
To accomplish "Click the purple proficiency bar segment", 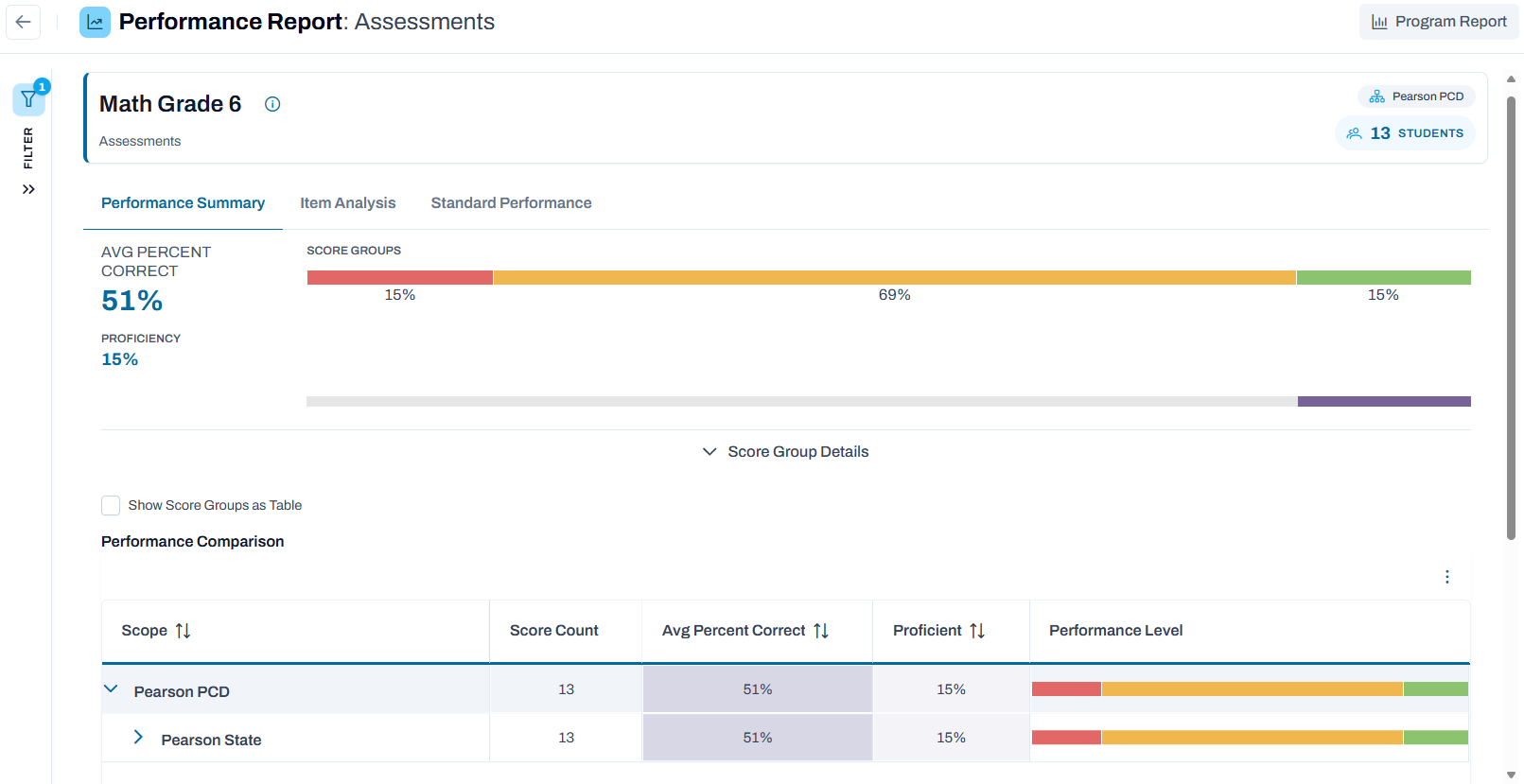I will pyautogui.click(x=1384, y=402).
